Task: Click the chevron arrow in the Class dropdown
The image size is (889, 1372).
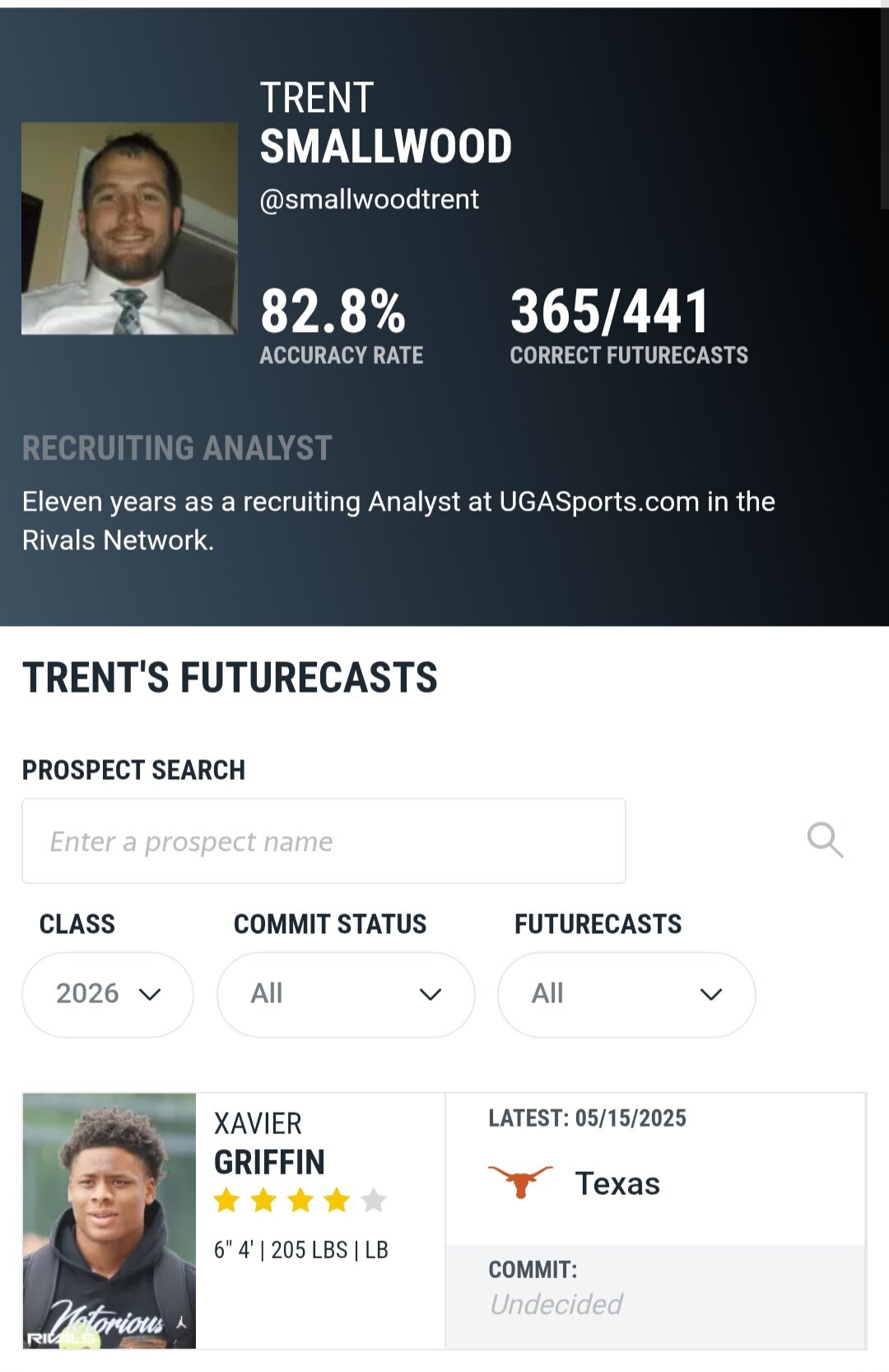Action: click(x=150, y=994)
